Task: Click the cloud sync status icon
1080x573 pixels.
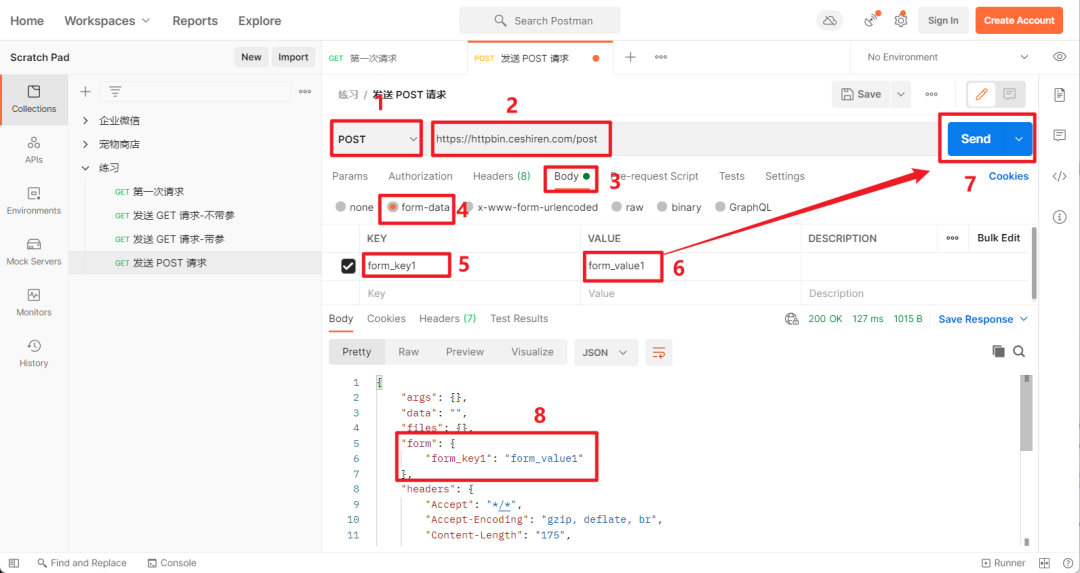Action: (x=830, y=21)
